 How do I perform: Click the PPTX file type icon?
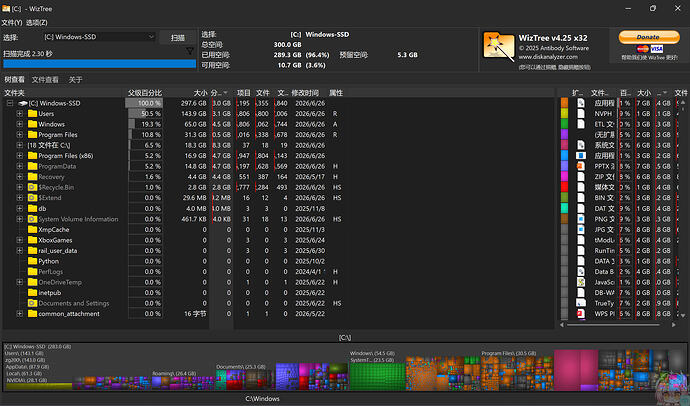581,166
